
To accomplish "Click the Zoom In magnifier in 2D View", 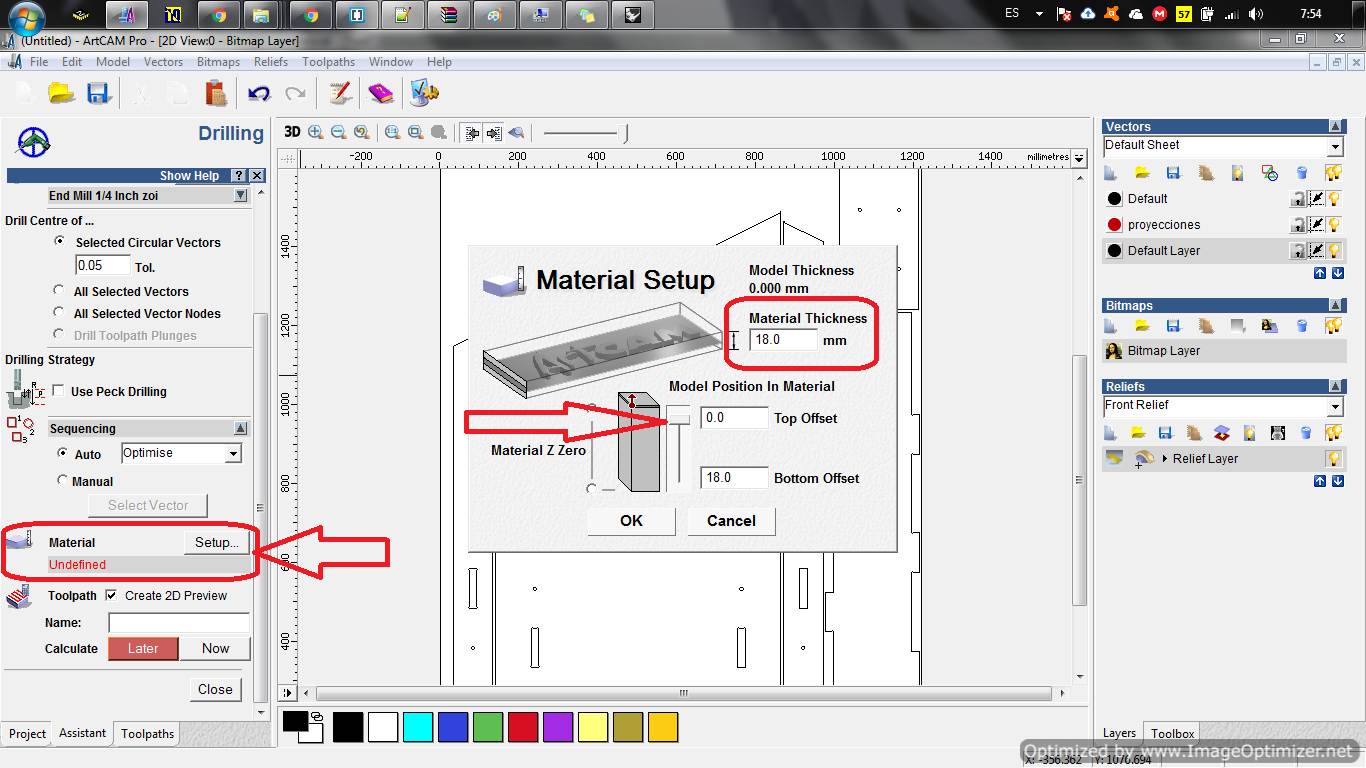I will click(316, 132).
